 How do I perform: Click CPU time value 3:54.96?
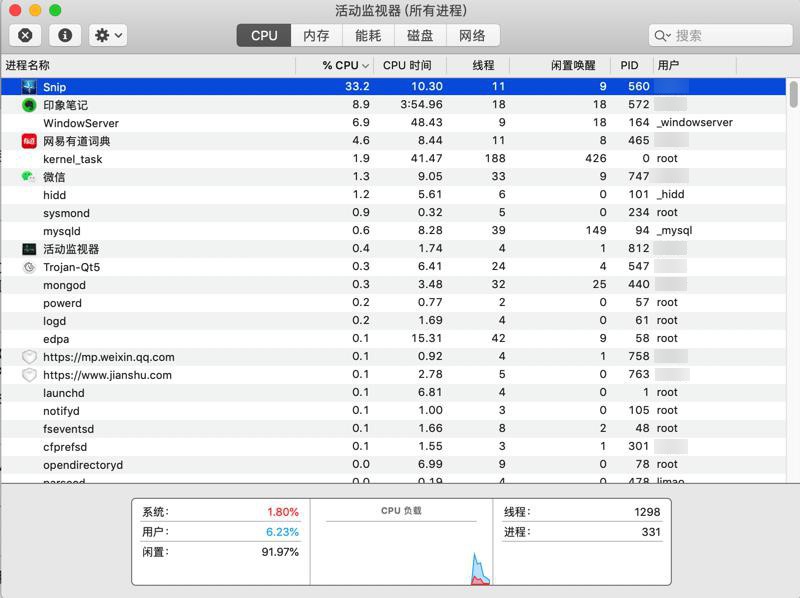[421, 105]
